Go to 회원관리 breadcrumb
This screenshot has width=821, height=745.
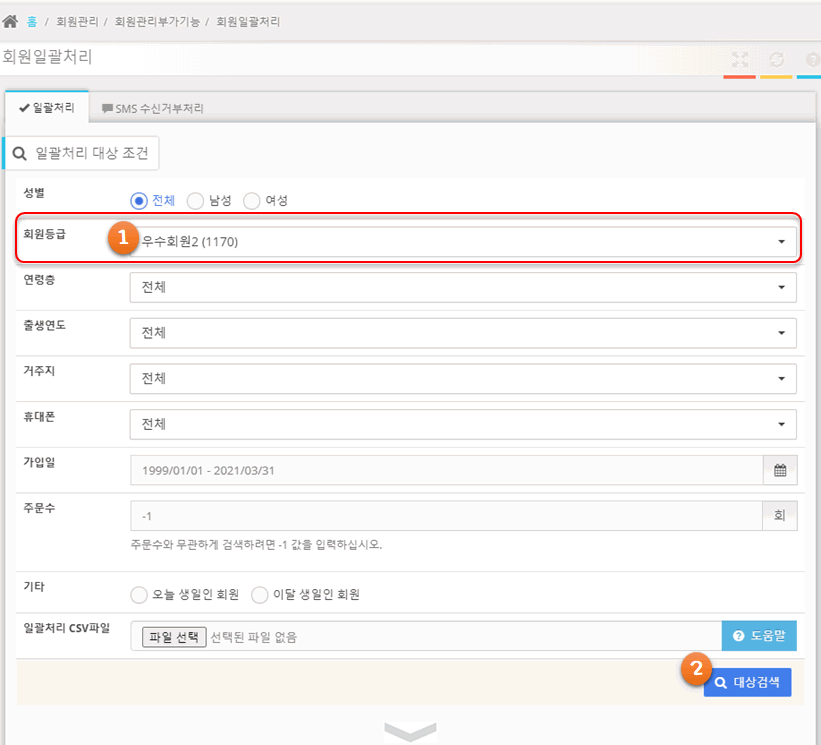click(77, 21)
